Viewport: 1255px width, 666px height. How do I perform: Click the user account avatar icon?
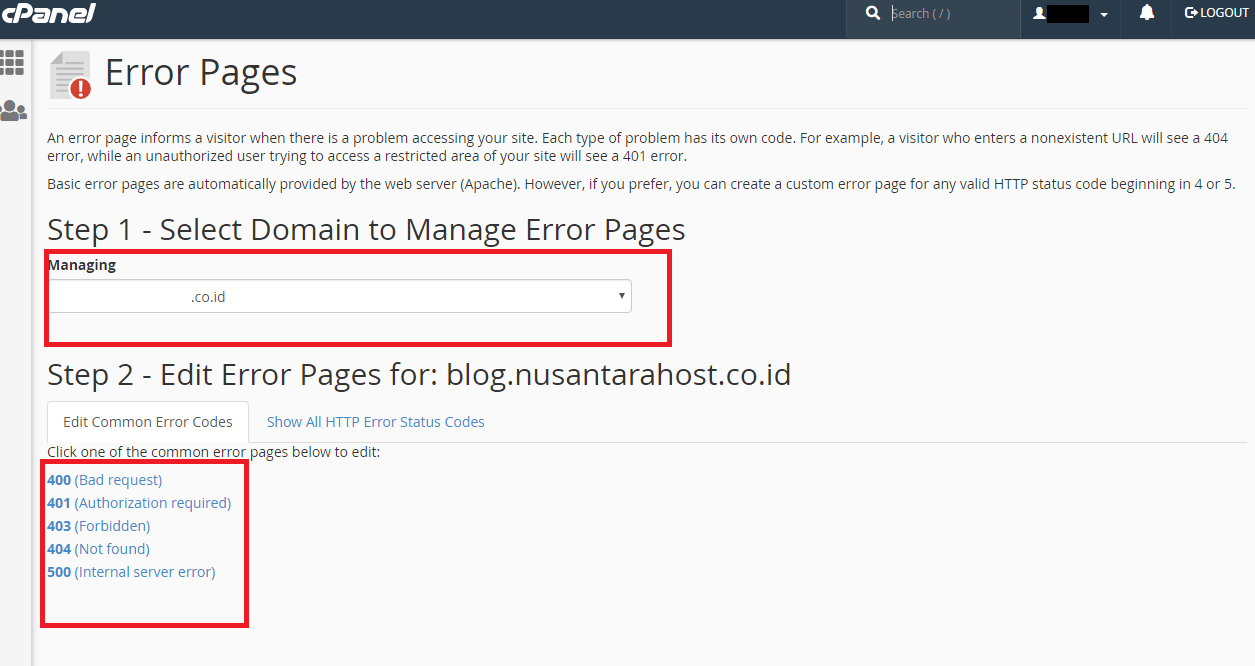tap(1040, 14)
